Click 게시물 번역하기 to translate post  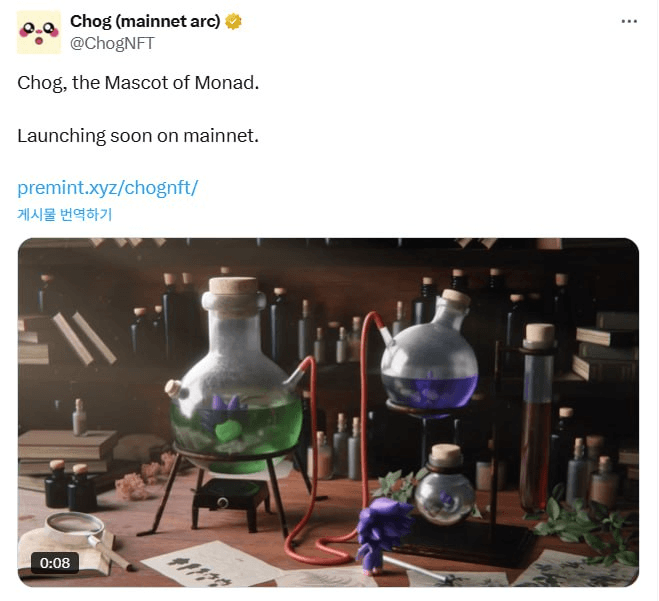64,214
